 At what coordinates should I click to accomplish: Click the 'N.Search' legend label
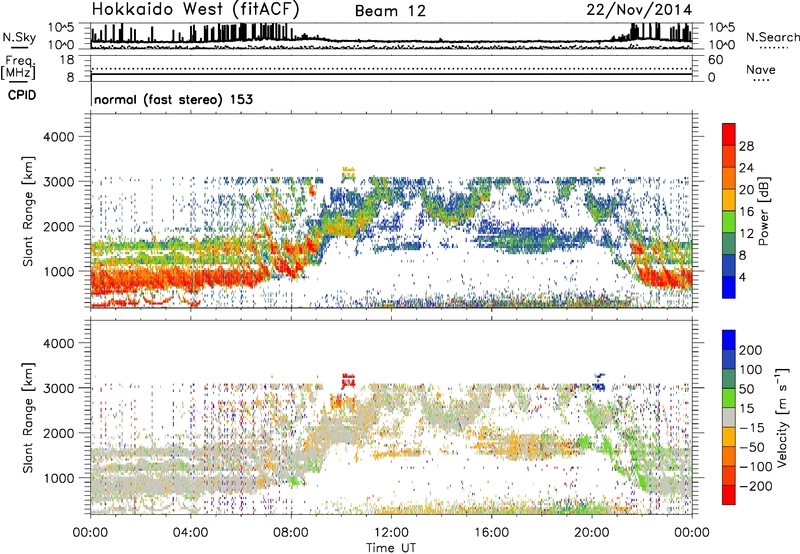tap(772, 37)
